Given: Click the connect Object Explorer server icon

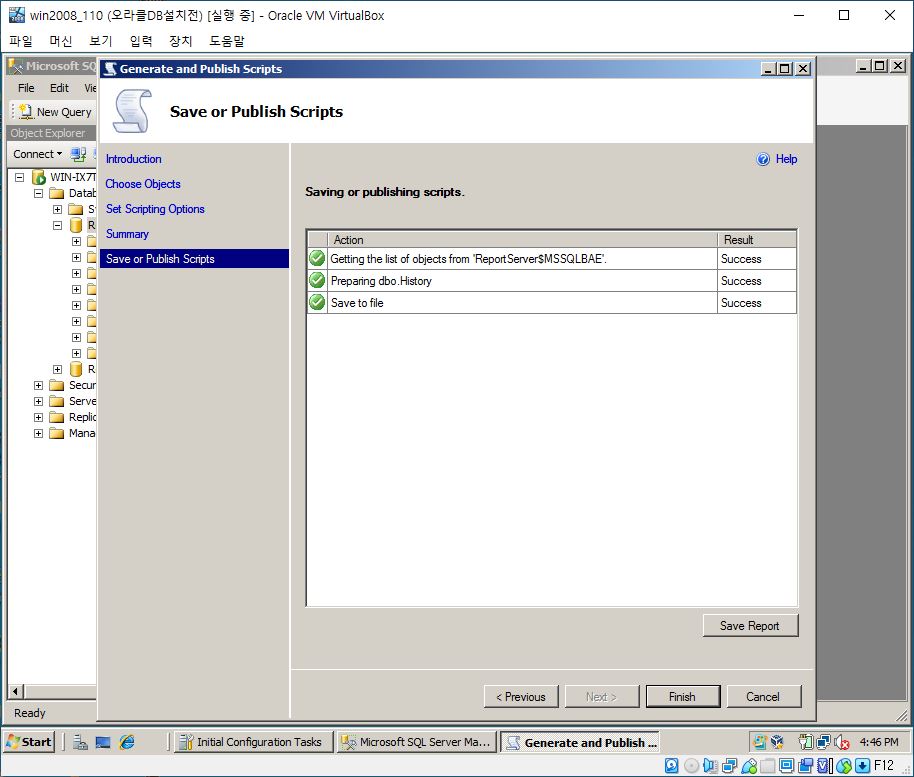Looking at the screenshot, I should [x=78, y=154].
